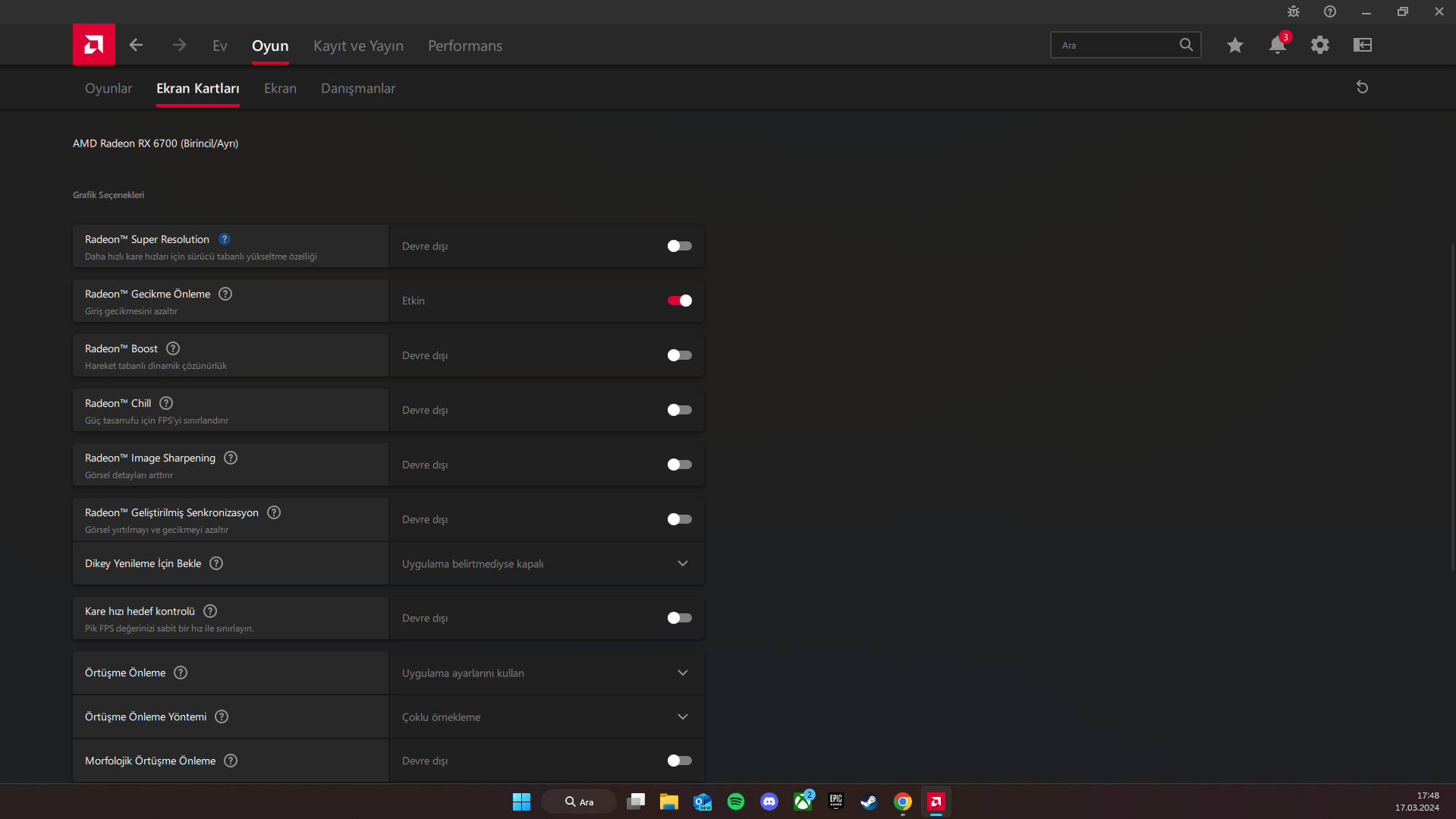
Task: Open Discord from the taskbar
Action: point(769,802)
